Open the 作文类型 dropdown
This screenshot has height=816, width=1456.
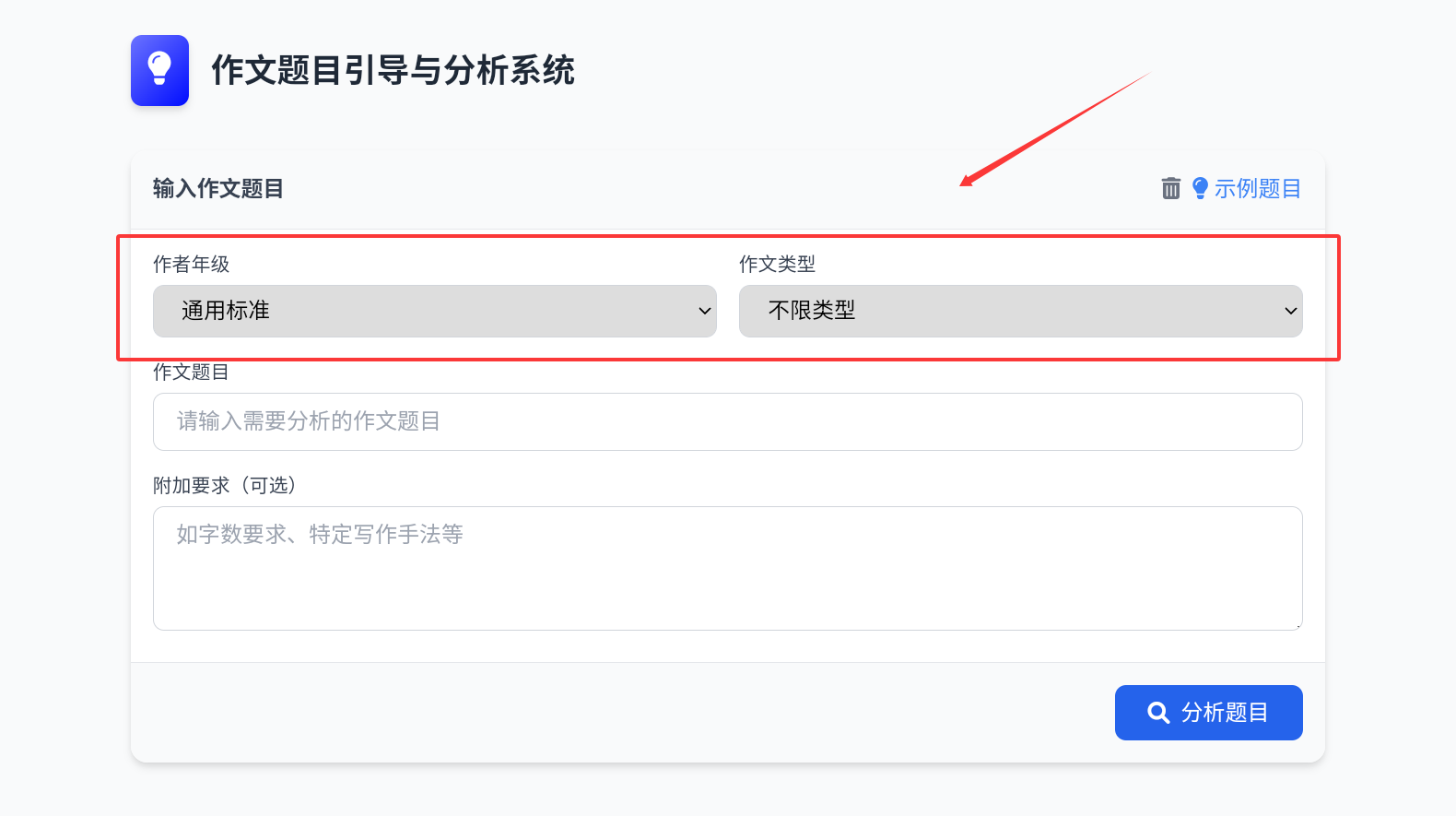pos(1020,311)
